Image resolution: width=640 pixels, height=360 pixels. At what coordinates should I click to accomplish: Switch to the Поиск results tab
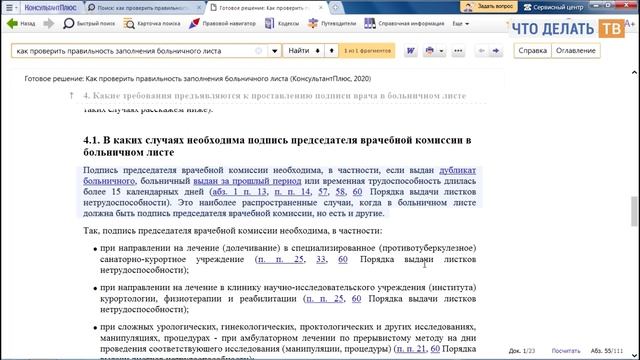click(141, 8)
